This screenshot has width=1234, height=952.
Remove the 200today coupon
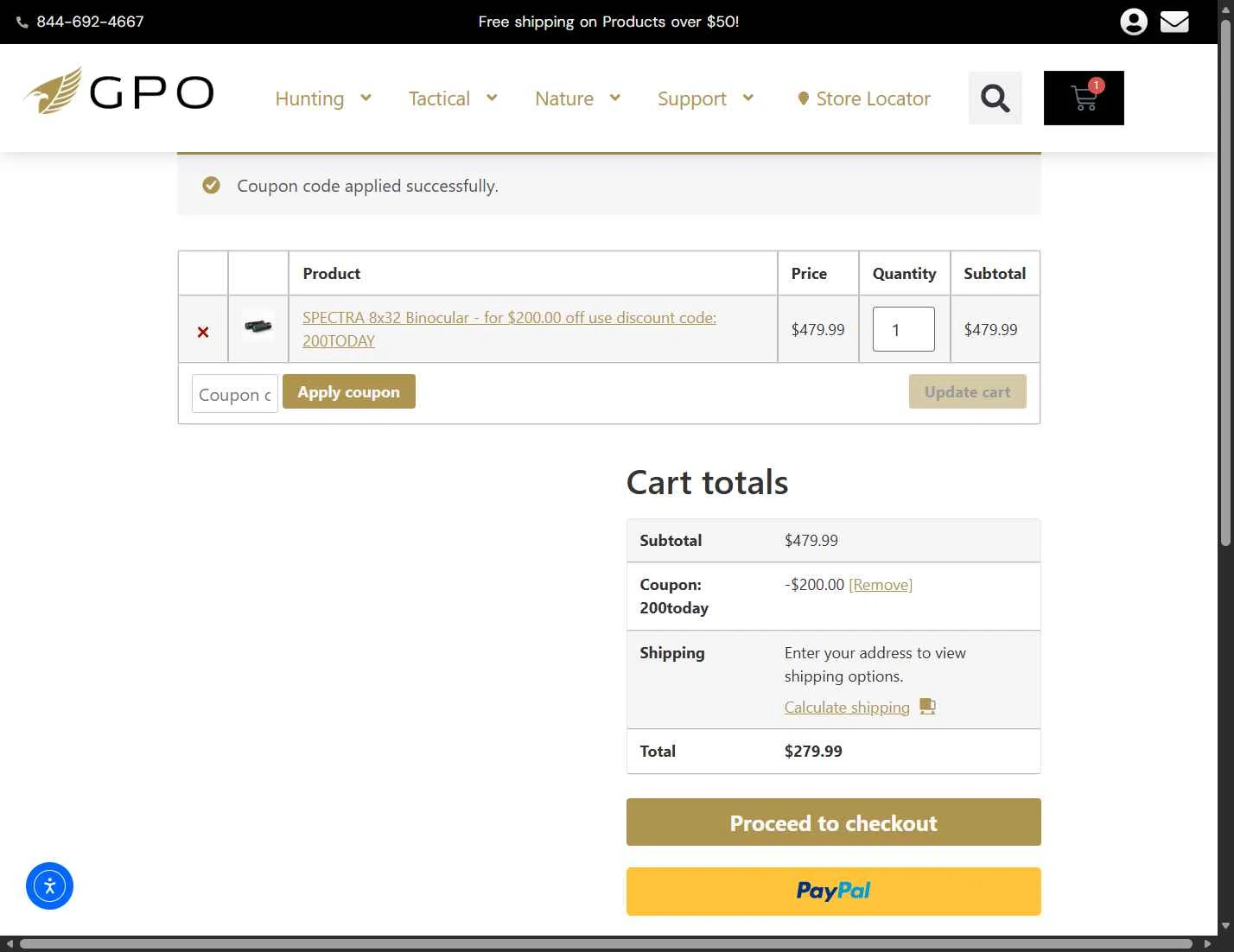point(881,585)
